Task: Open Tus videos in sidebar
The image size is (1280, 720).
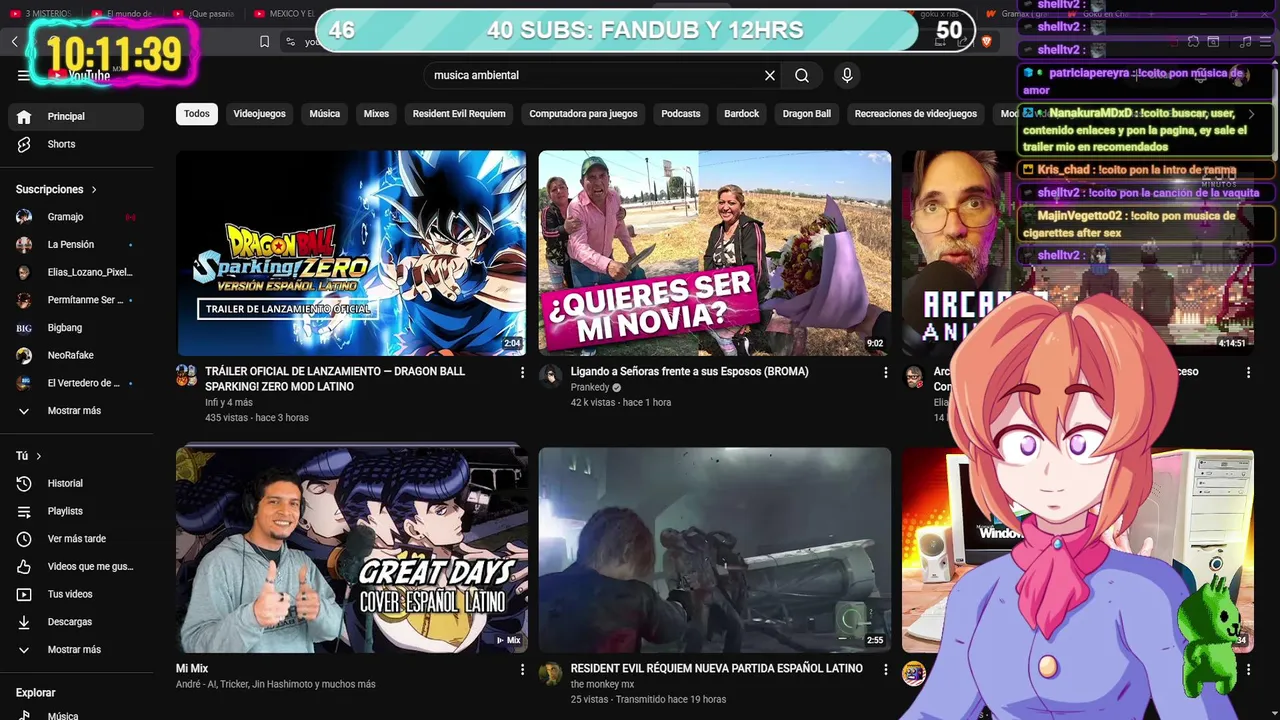Action: (x=76, y=594)
